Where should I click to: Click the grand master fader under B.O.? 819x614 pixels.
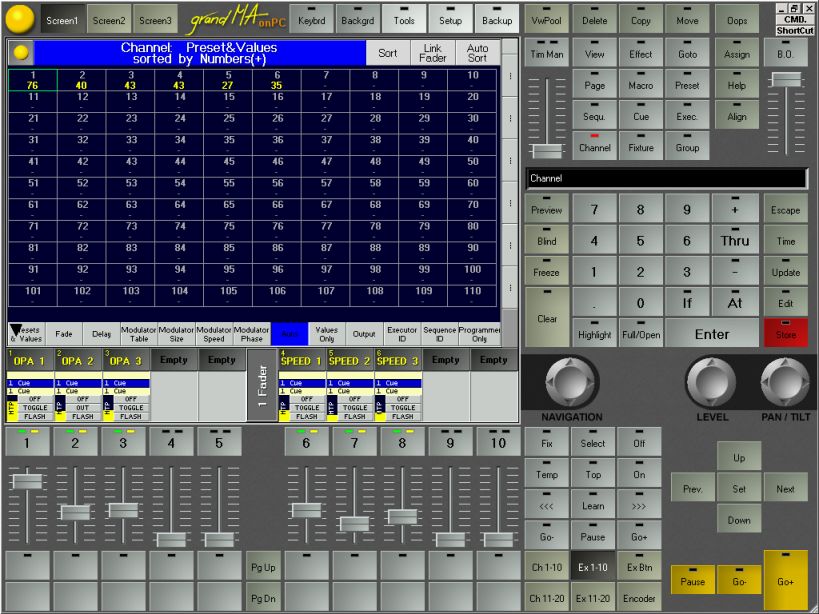tap(786, 79)
